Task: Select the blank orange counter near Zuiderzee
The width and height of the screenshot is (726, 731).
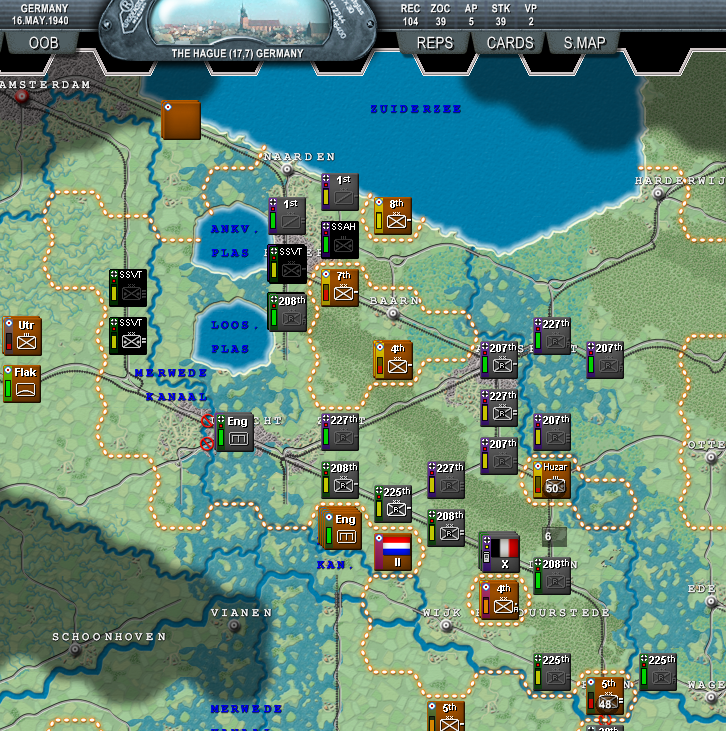Action: click(x=181, y=120)
